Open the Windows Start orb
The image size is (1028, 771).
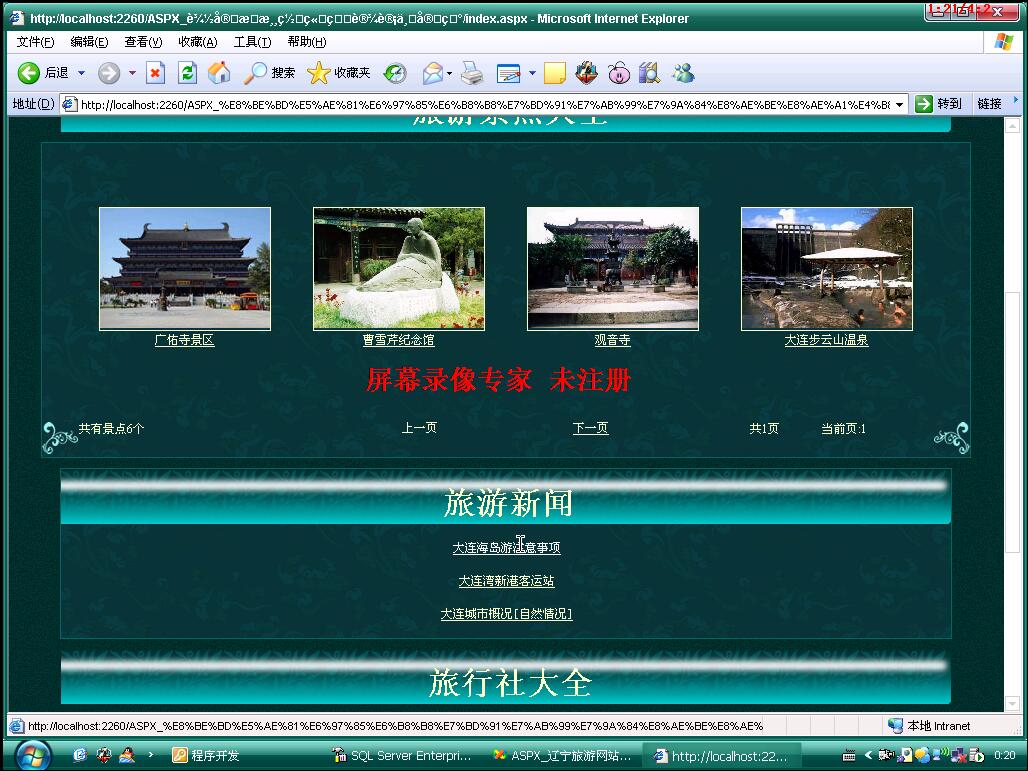31,755
